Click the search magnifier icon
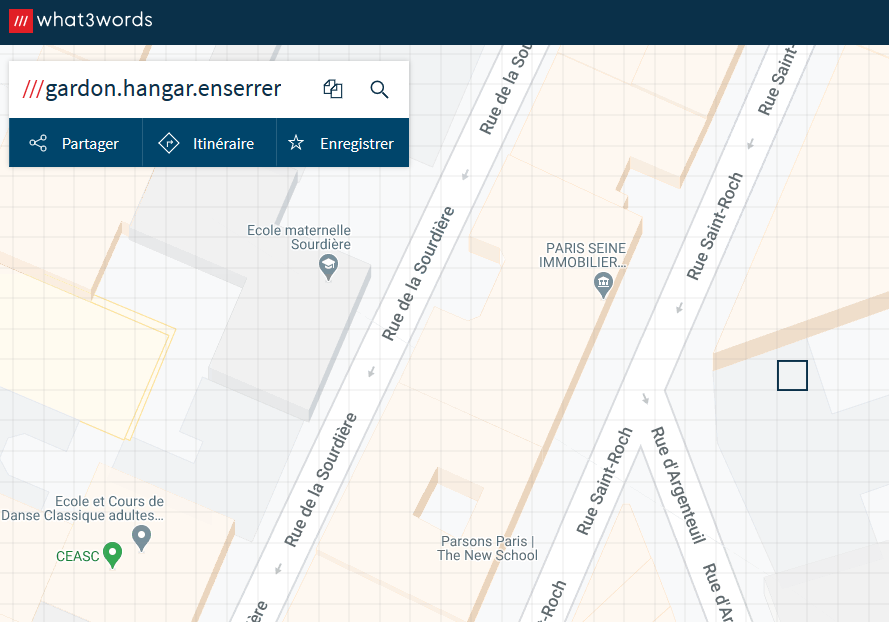The height and width of the screenshot is (622, 889). pos(379,89)
